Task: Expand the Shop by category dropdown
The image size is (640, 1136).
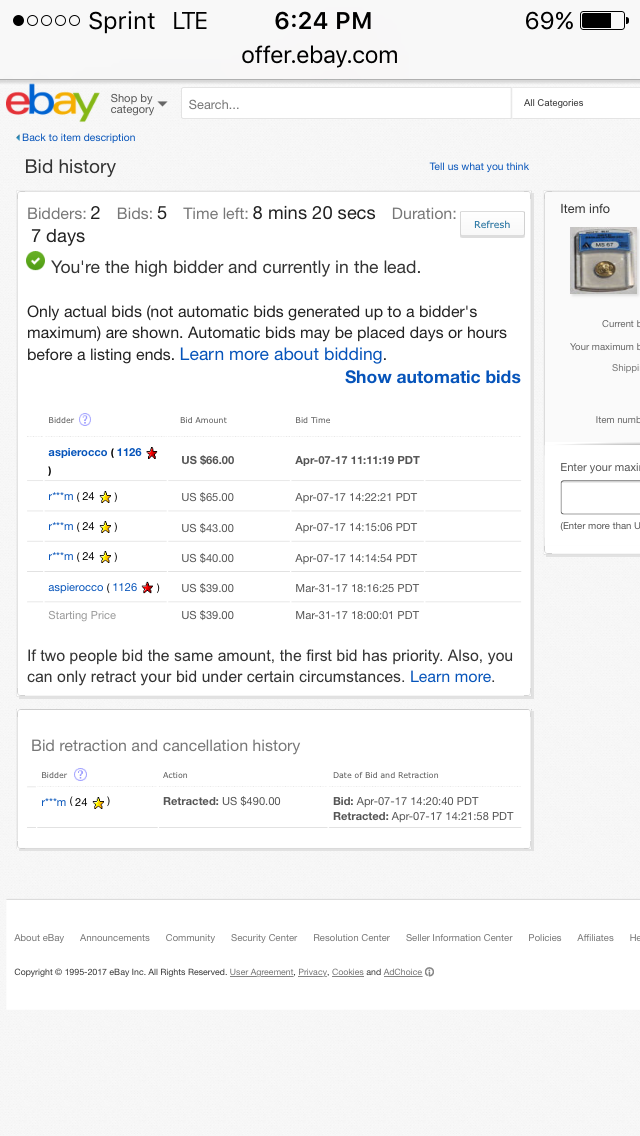Action: click(x=138, y=104)
